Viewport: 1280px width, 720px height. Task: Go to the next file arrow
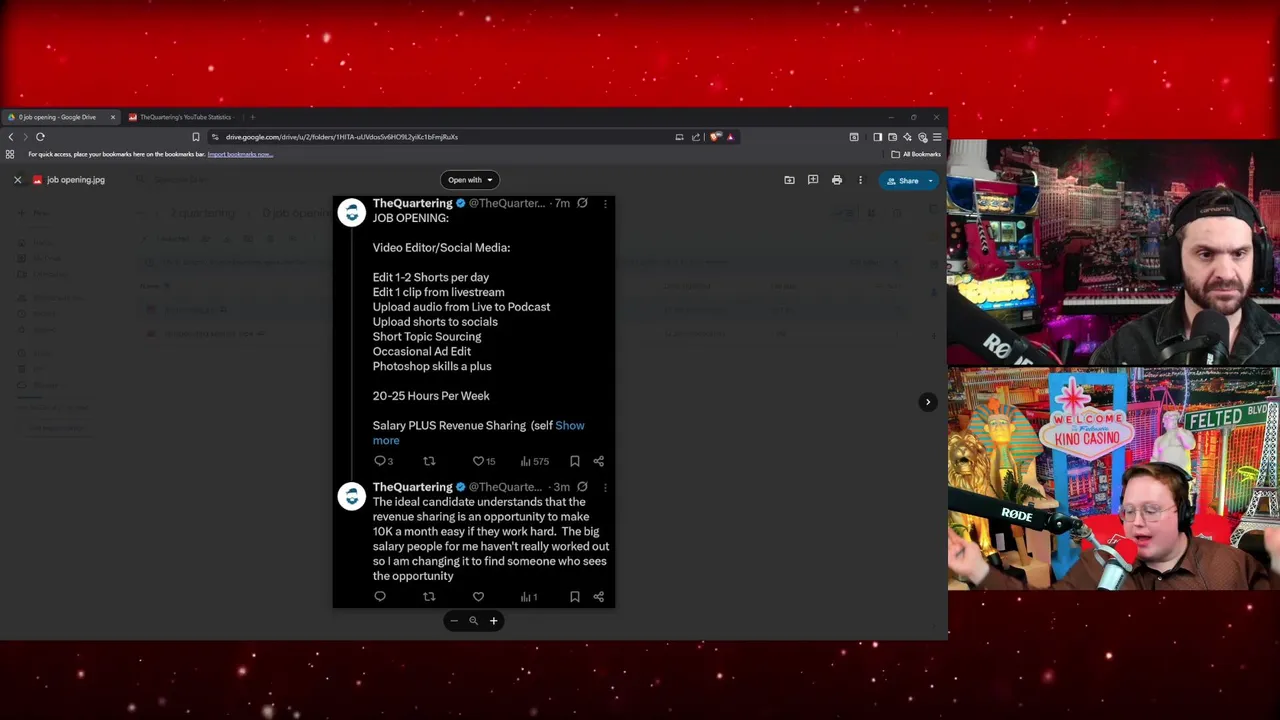coord(927,402)
